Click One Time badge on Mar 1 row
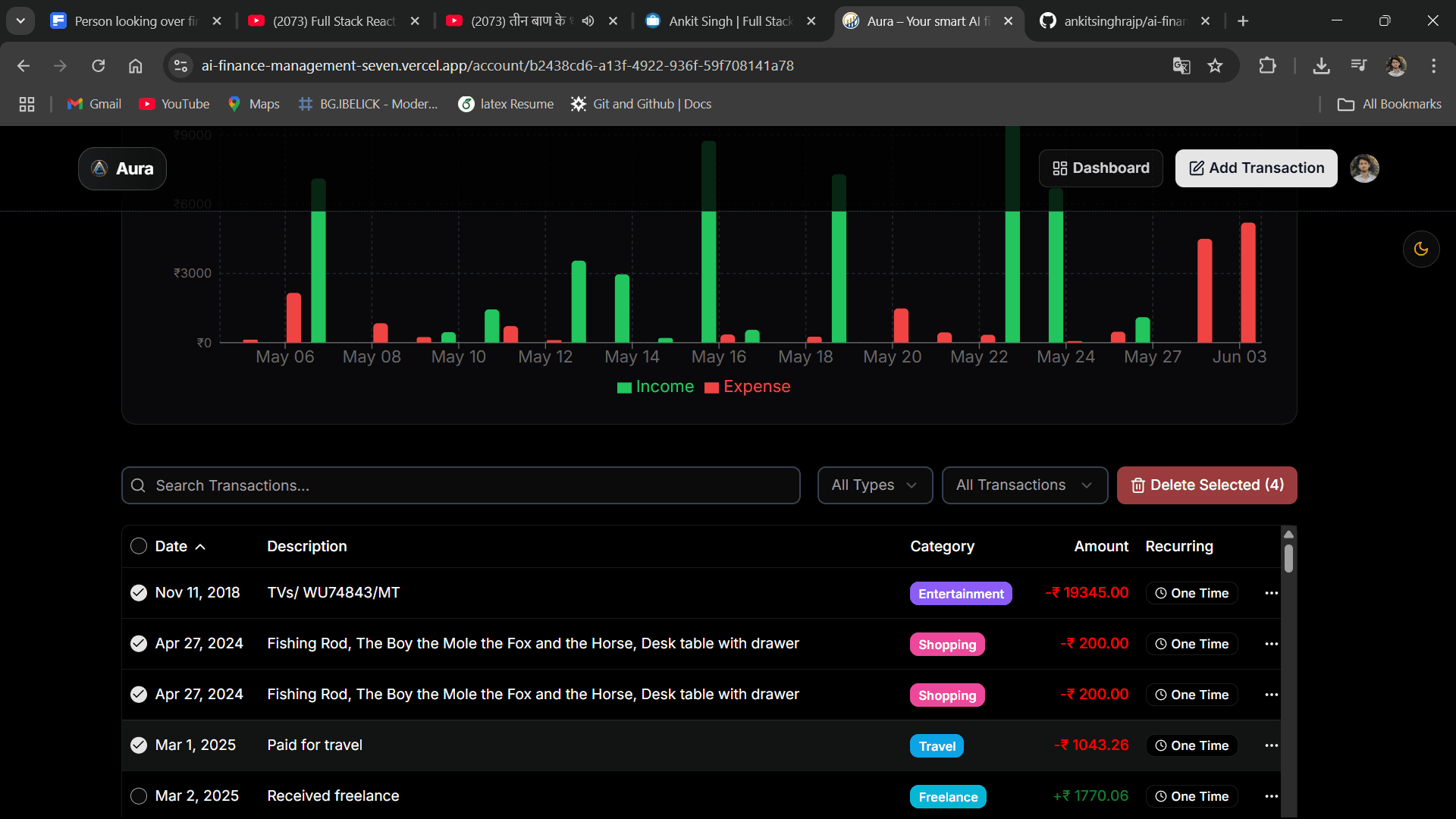Viewport: 1456px width, 819px height. click(1191, 745)
